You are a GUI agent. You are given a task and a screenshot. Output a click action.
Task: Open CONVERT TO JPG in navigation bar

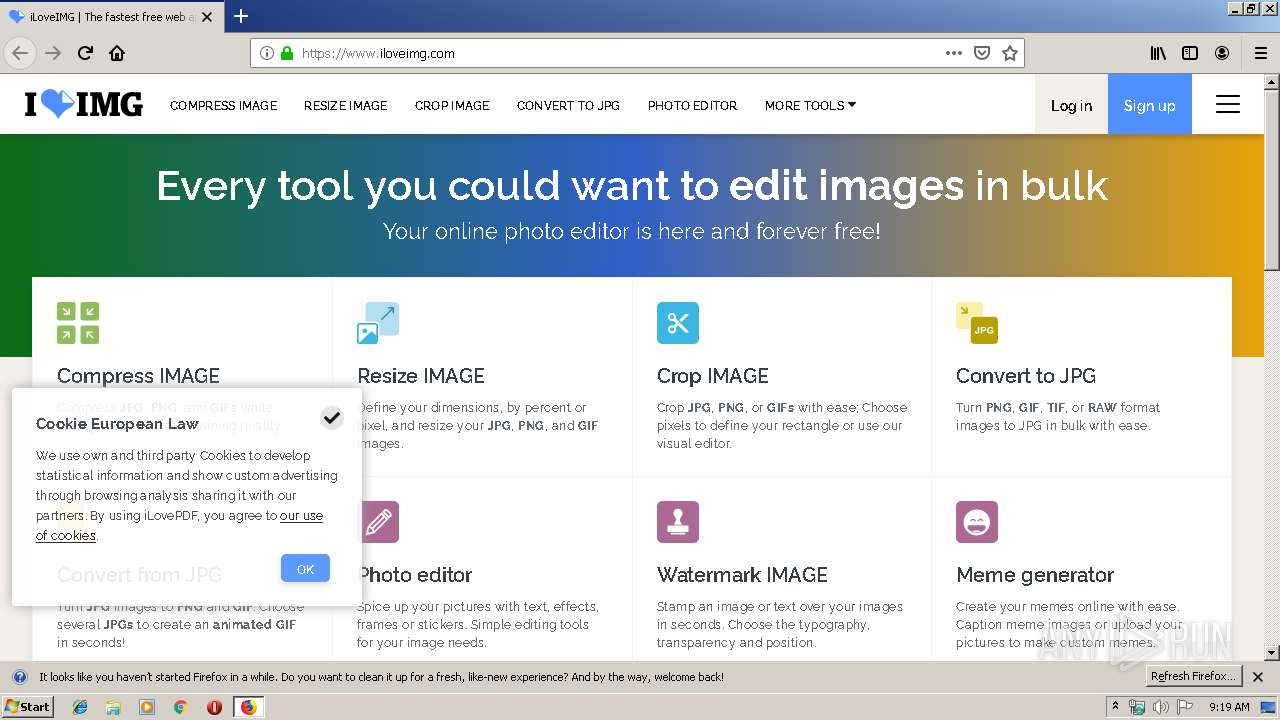click(x=568, y=105)
